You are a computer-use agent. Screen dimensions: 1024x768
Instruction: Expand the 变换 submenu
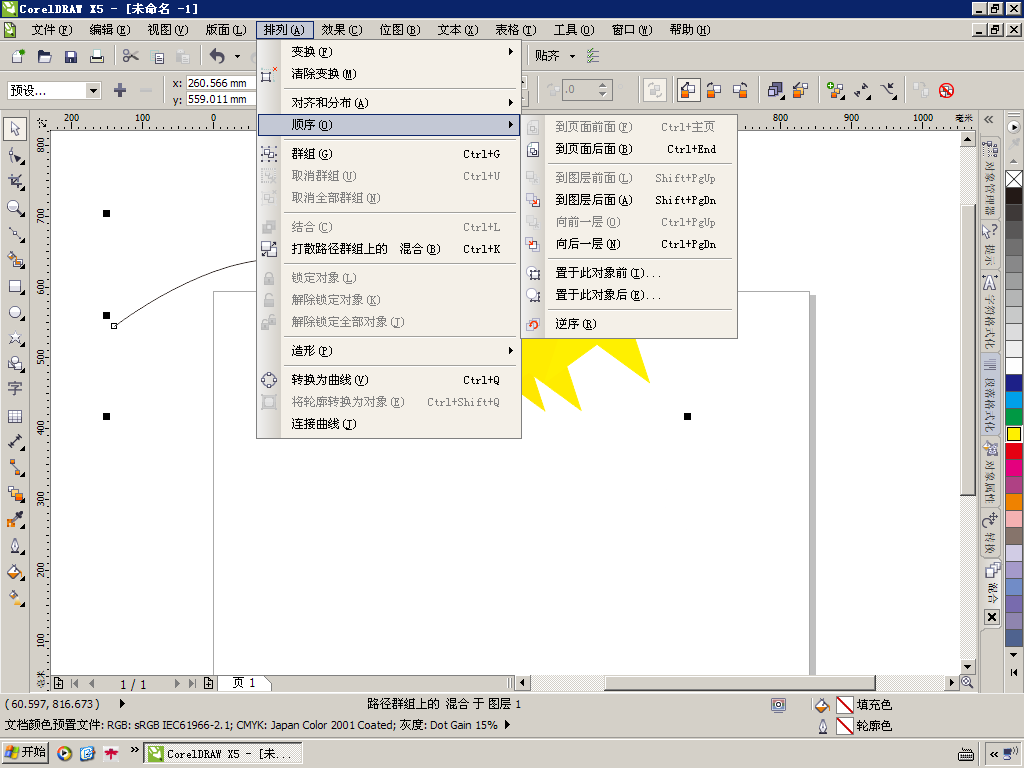coord(389,52)
